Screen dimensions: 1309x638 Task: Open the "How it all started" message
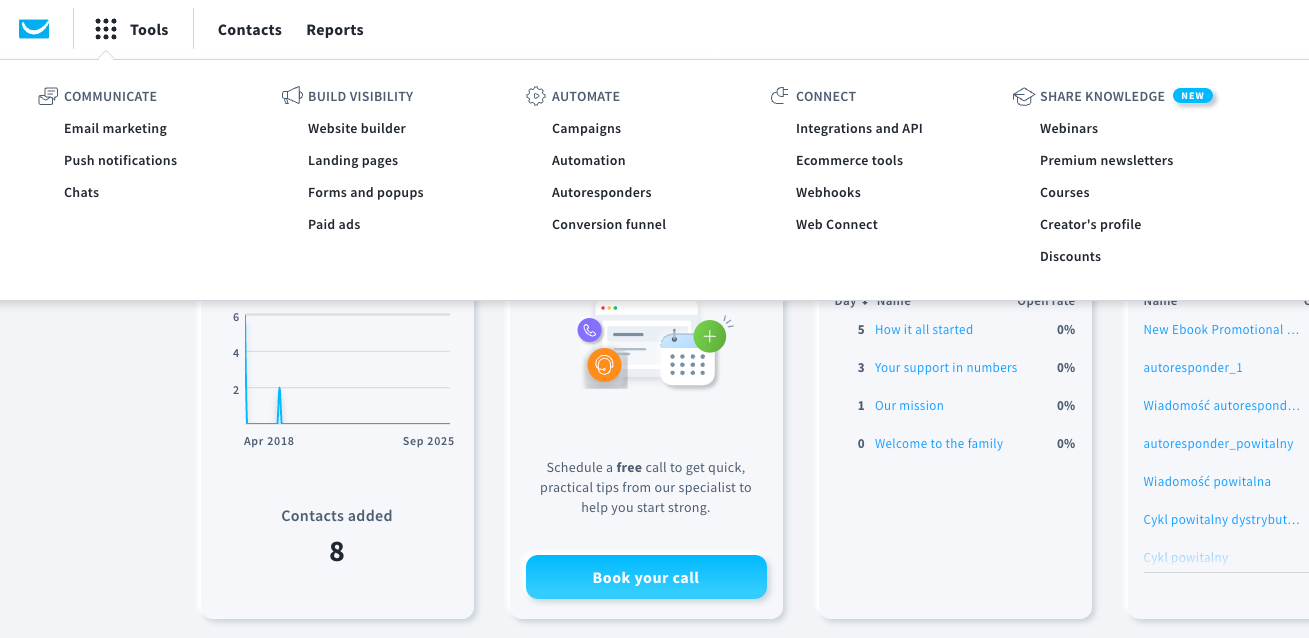click(x=924, y=330)
